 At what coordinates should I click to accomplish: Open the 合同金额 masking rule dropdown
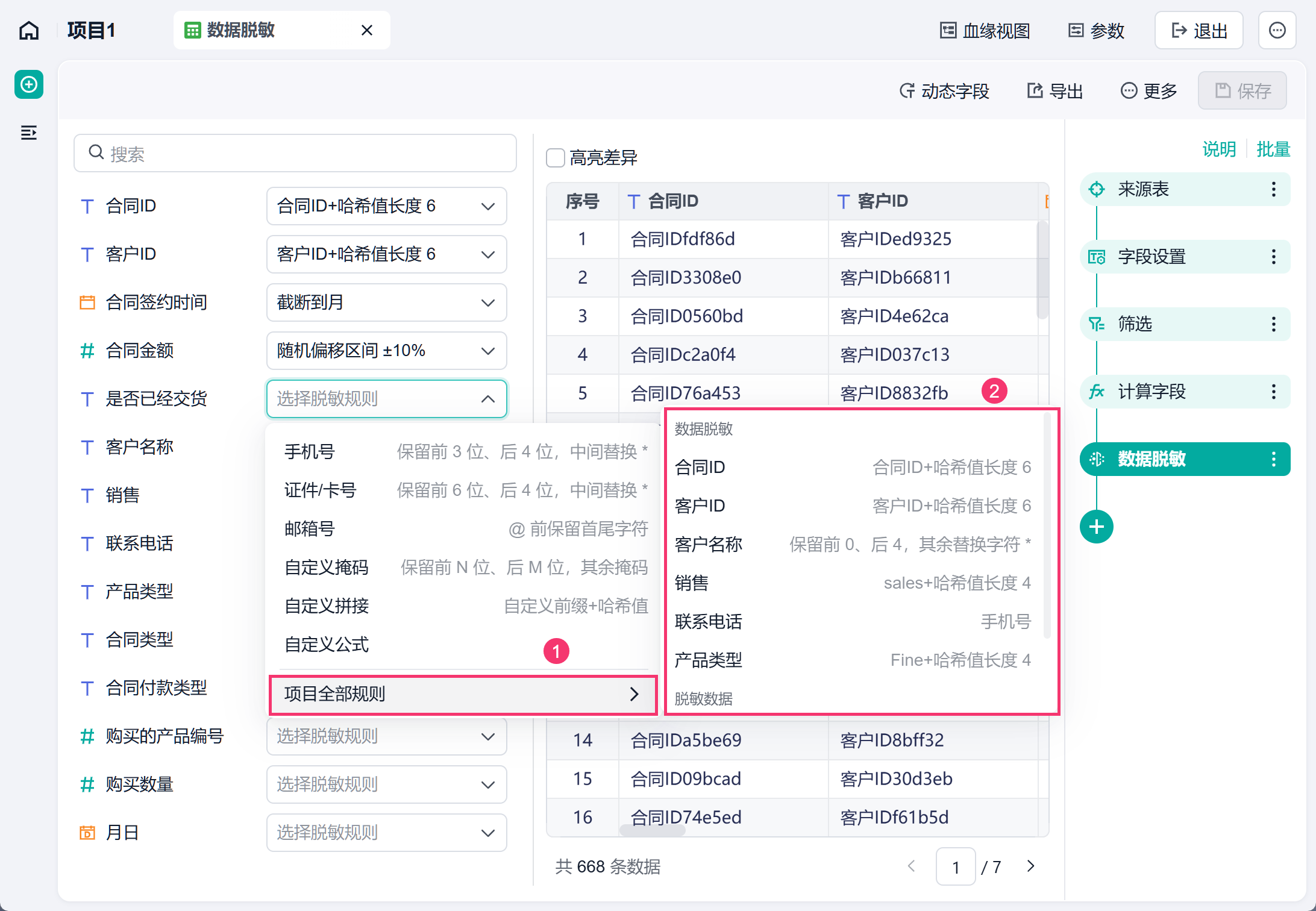386,351
